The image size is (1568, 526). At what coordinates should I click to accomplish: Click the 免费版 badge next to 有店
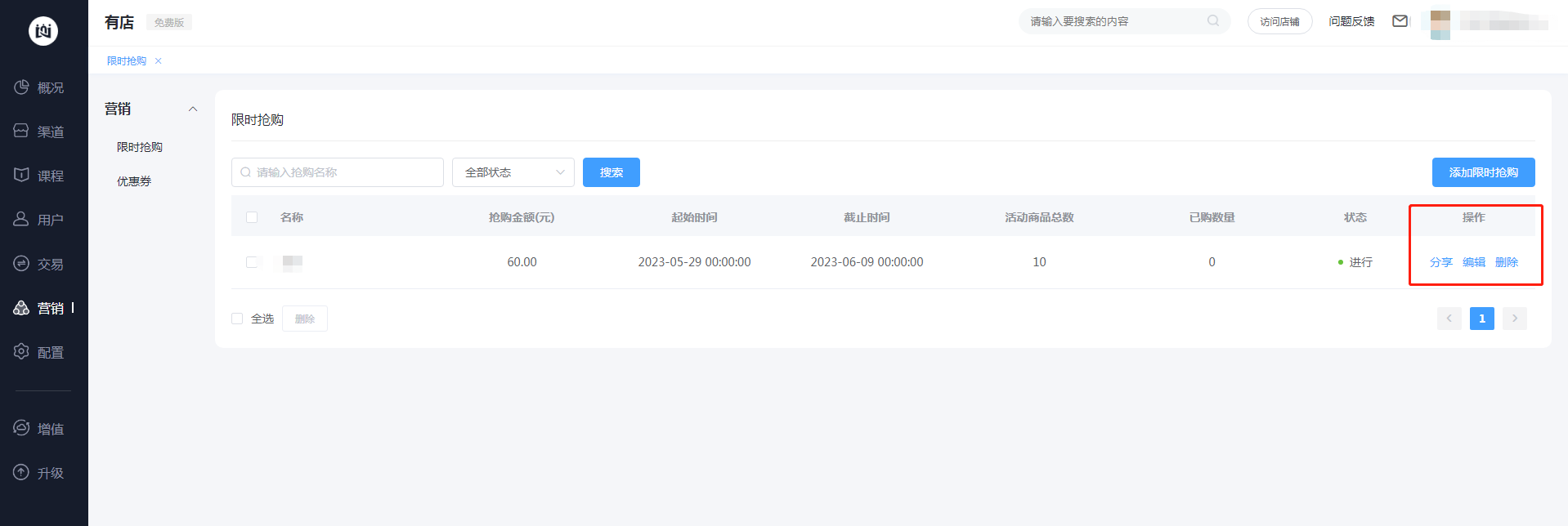click(169, 22)
